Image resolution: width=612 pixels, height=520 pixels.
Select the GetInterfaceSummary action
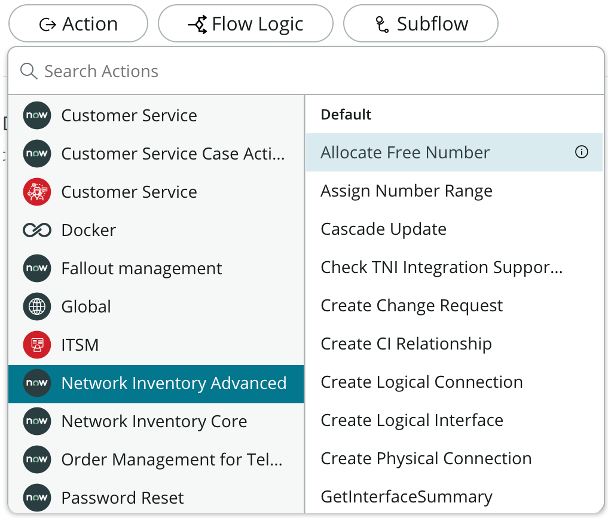click(454, 496)
